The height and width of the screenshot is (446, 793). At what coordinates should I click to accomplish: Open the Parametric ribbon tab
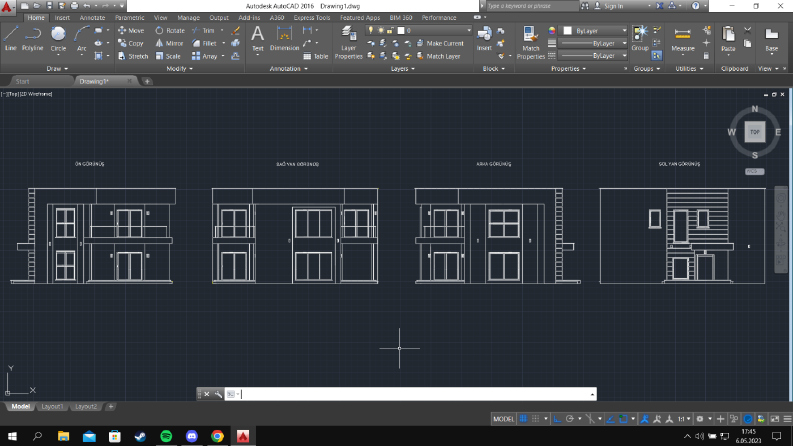(129, 18)
